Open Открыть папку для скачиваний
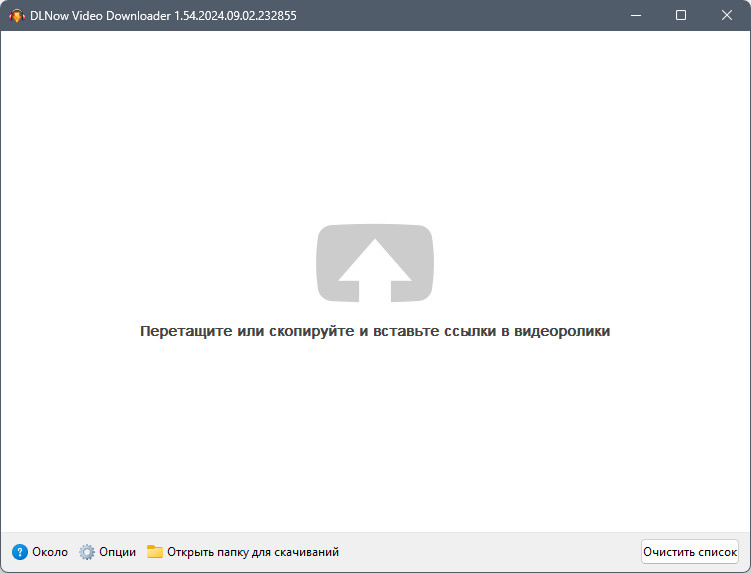This screenshot has height=573, width=751. pyautogui.click(x=253, y=552)
